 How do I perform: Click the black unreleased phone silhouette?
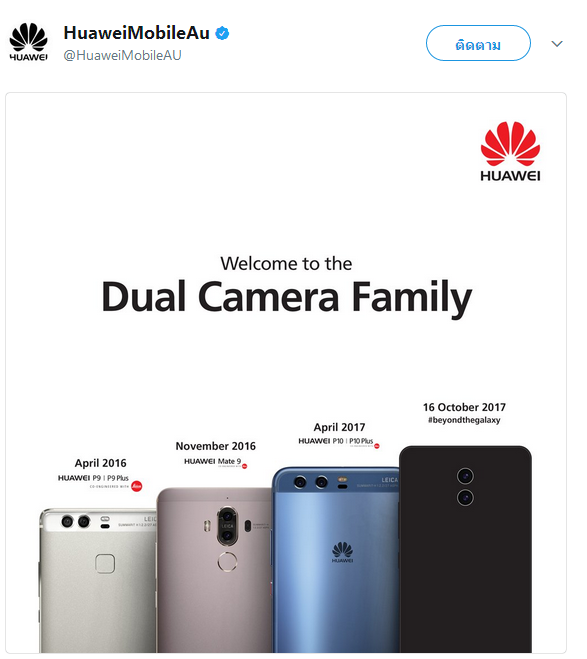[x=465, y=549]
